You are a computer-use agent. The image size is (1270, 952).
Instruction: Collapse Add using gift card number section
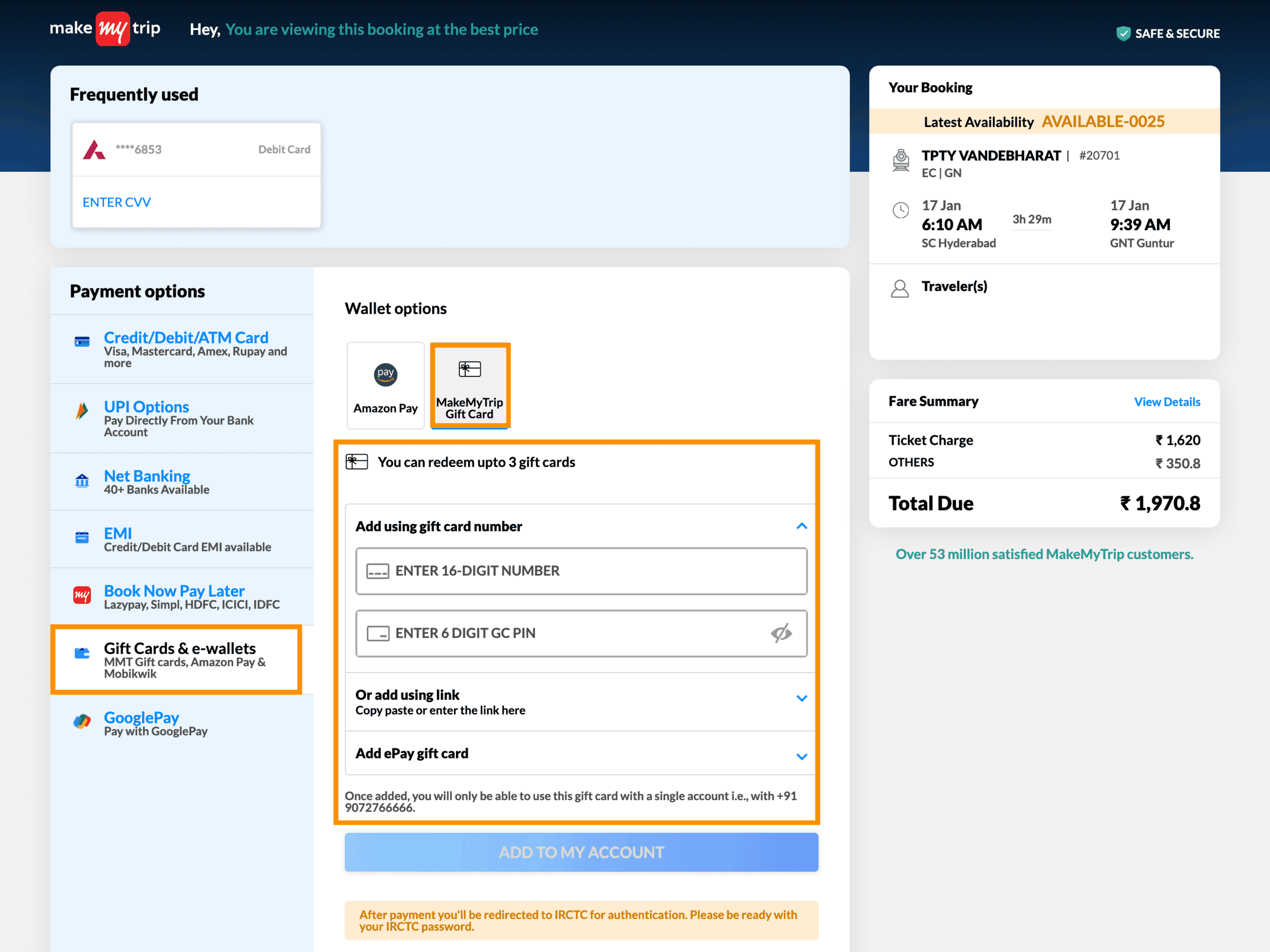click(802, 526)
